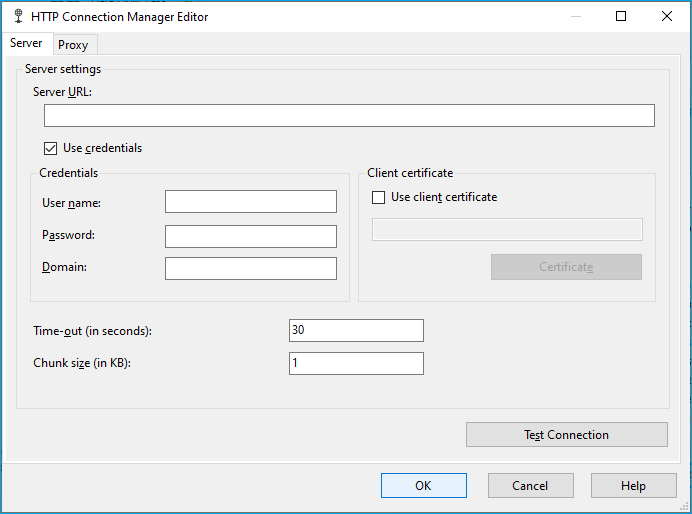Close the HTTP Connection Manager Editor dialog
The width and height of the screenshot is (692, 514).
coord(666,16)
